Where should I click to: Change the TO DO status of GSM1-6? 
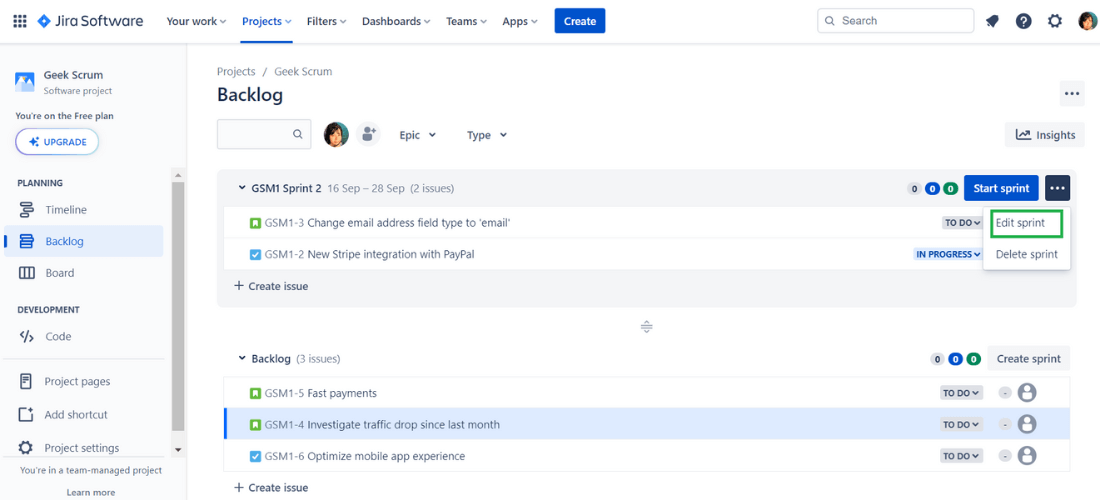[962, 456]
